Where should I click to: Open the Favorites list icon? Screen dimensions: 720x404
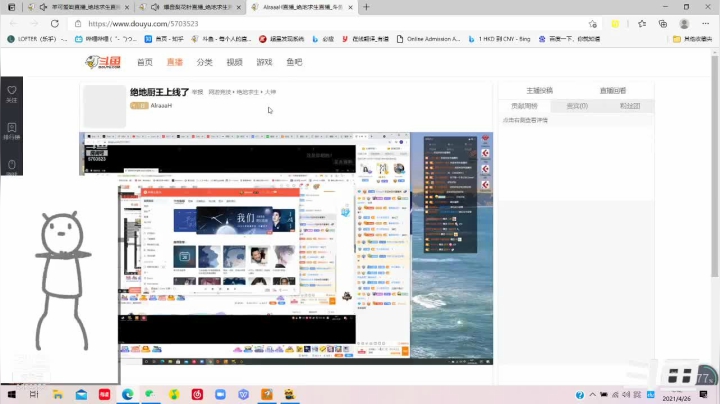642,23
